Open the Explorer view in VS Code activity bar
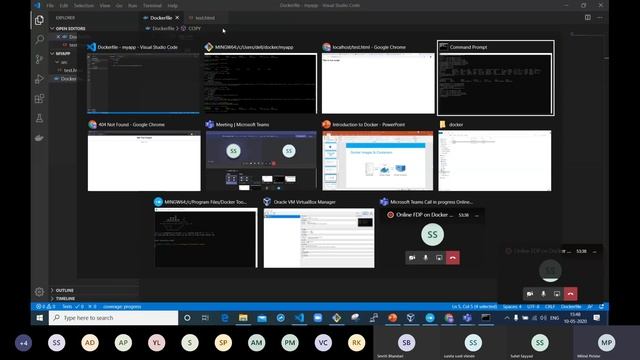640x360 pixels. (39, 20)
